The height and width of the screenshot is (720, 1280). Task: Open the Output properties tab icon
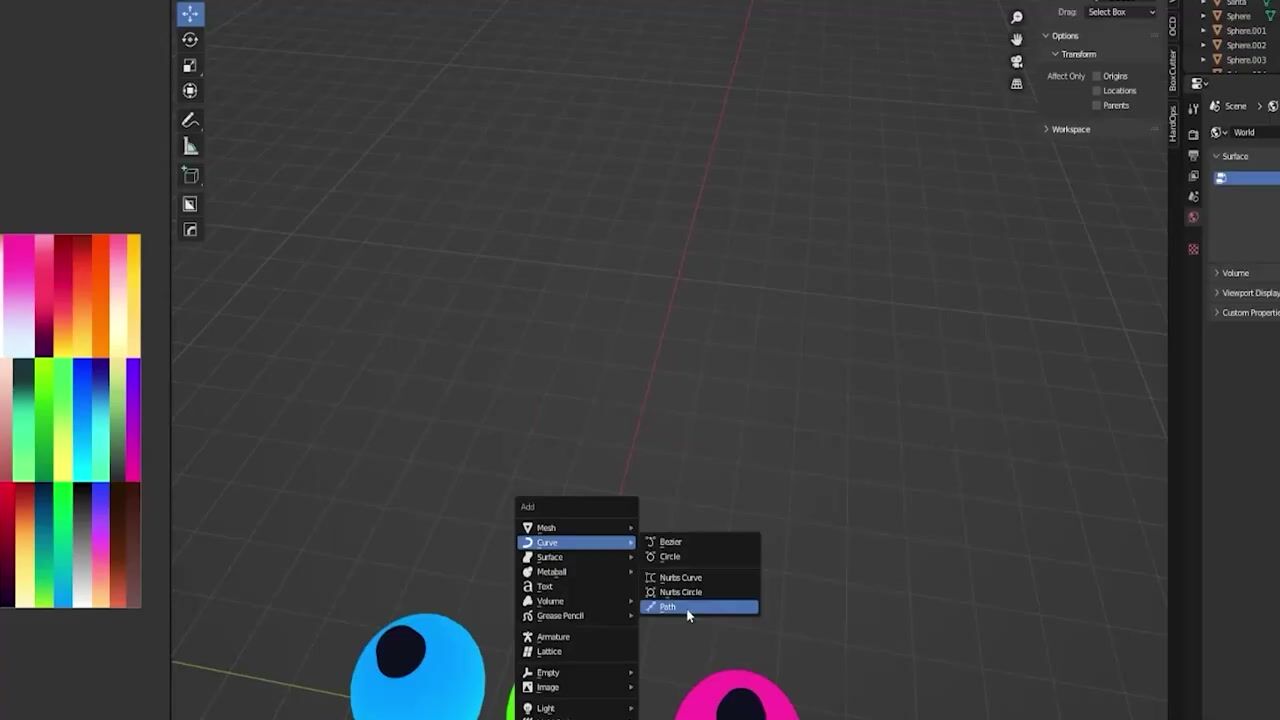pyautogui.click(x=1193, y=156)
